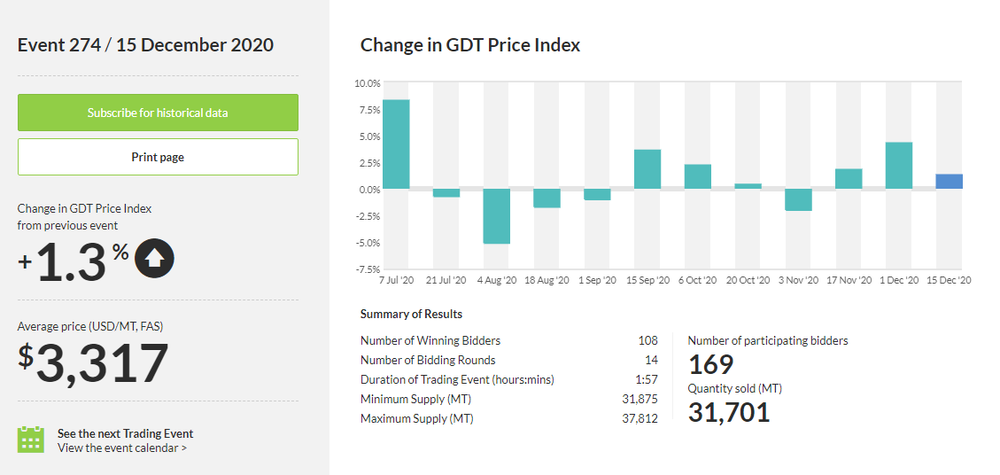Viewport: 1000px width, 475px height.
Task: Click the 4 Aug '20 chart bar
Action: click(497, 216)
